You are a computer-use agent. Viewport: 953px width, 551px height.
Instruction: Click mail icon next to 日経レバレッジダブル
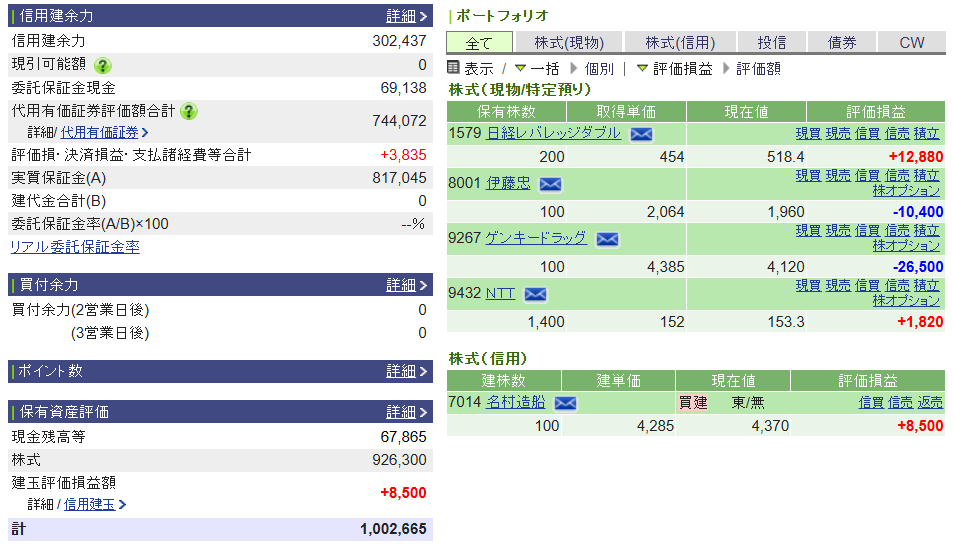tap(641, 134)
